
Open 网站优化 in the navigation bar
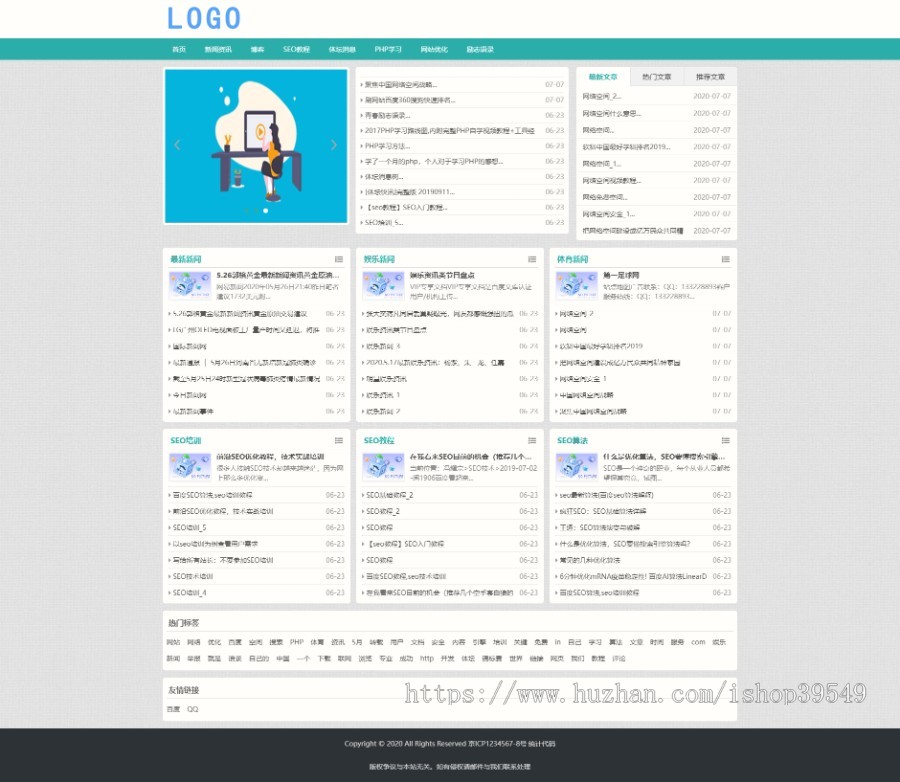pos(434,49)
